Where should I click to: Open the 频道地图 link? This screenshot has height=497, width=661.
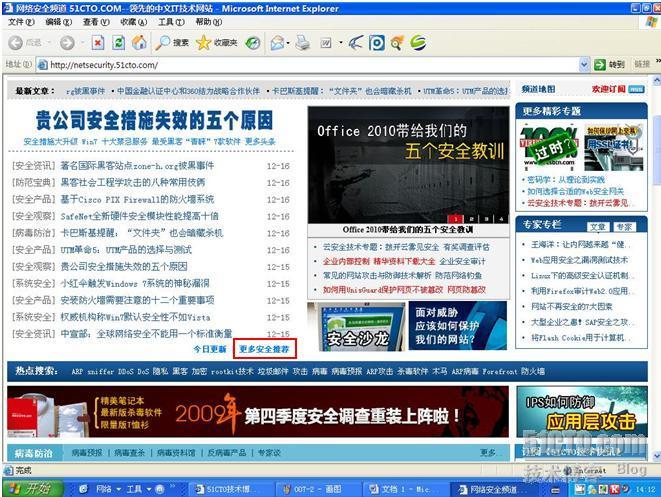tap(538, 89)
